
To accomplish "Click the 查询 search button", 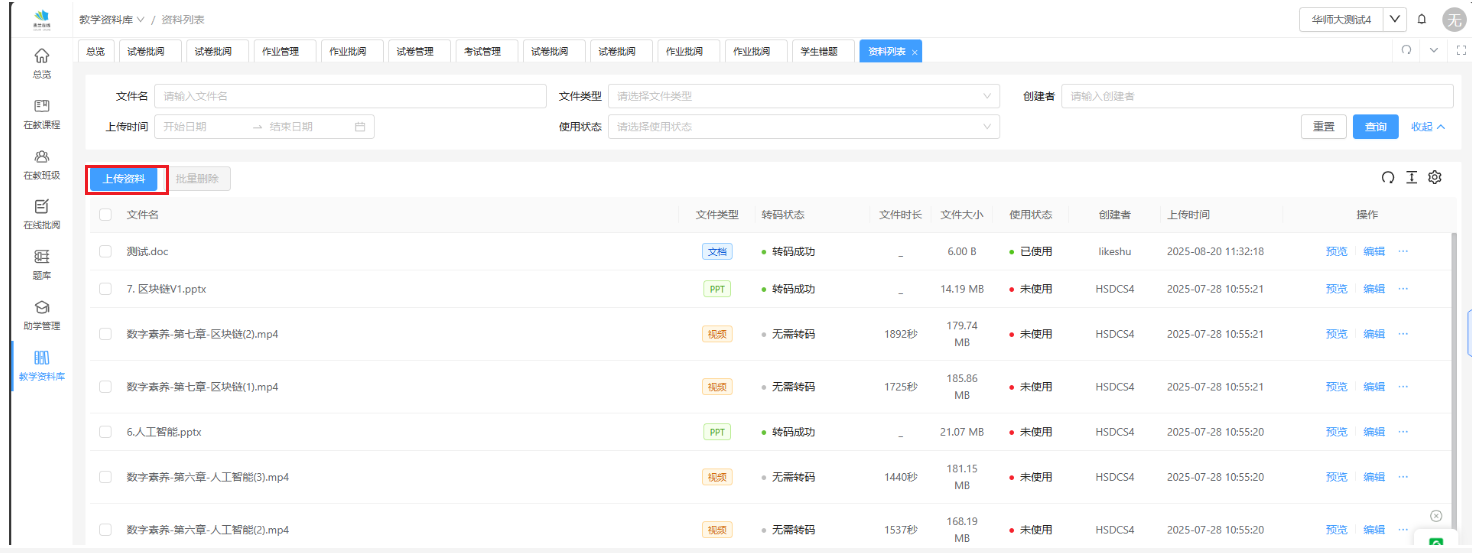I will [1375, 127].
